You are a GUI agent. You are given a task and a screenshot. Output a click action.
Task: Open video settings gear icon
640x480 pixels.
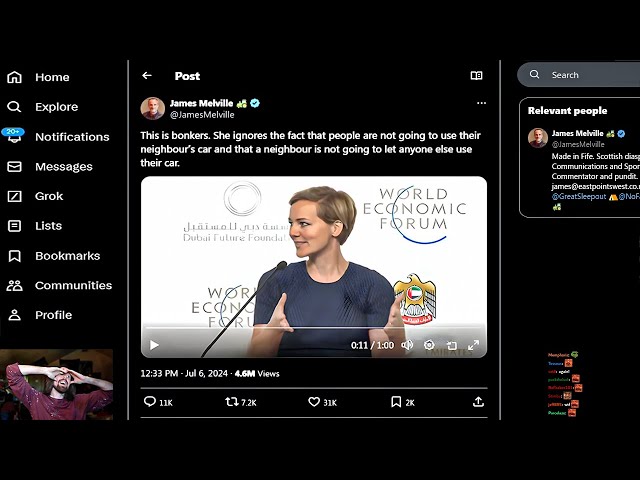429,345
